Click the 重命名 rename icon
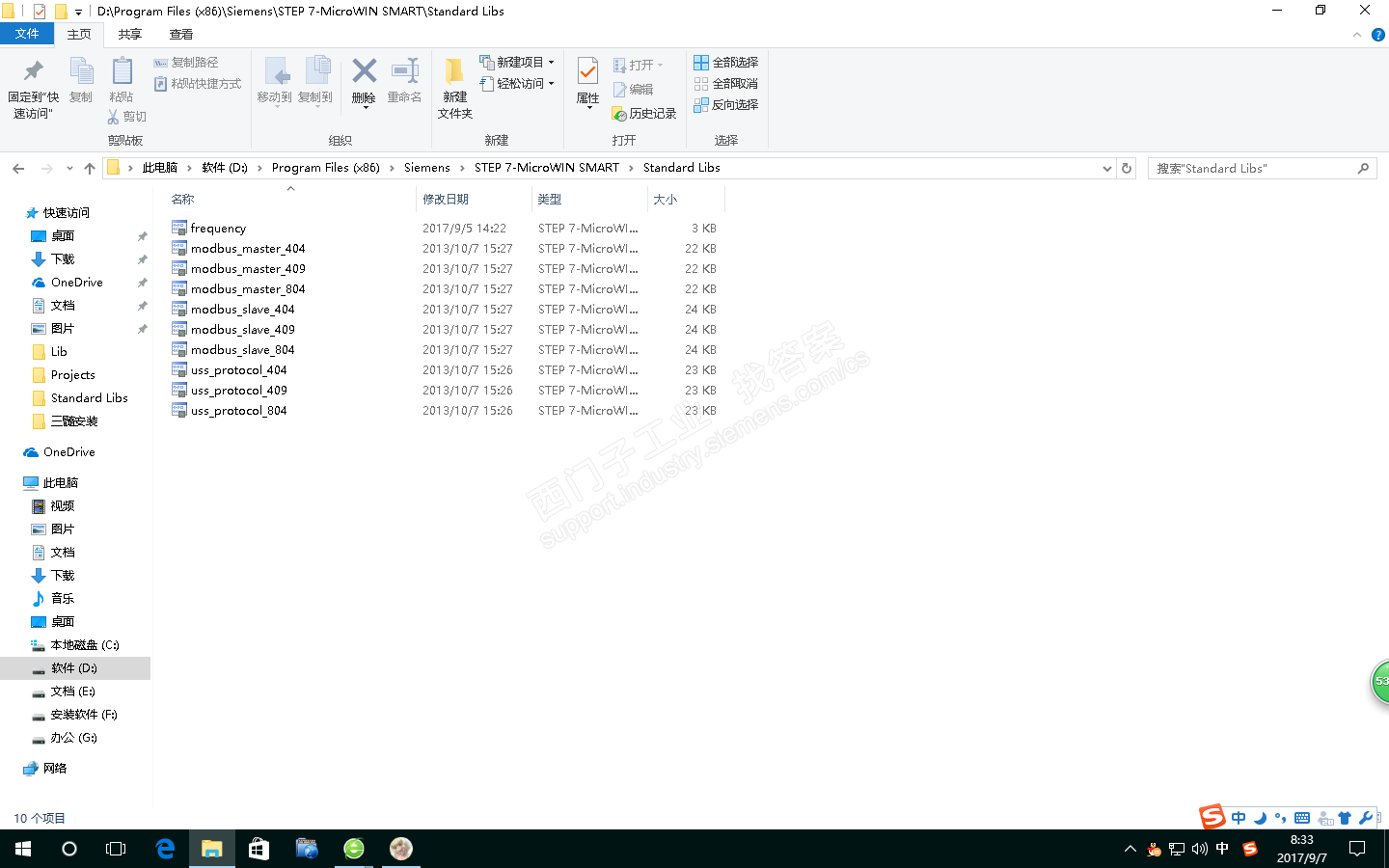1389x868 pixels. click(404, 71)
